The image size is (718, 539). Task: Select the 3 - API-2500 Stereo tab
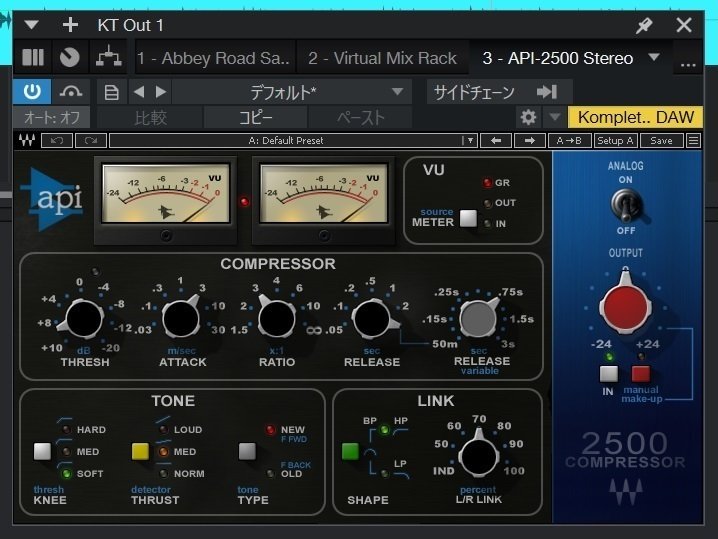point(558,58)
